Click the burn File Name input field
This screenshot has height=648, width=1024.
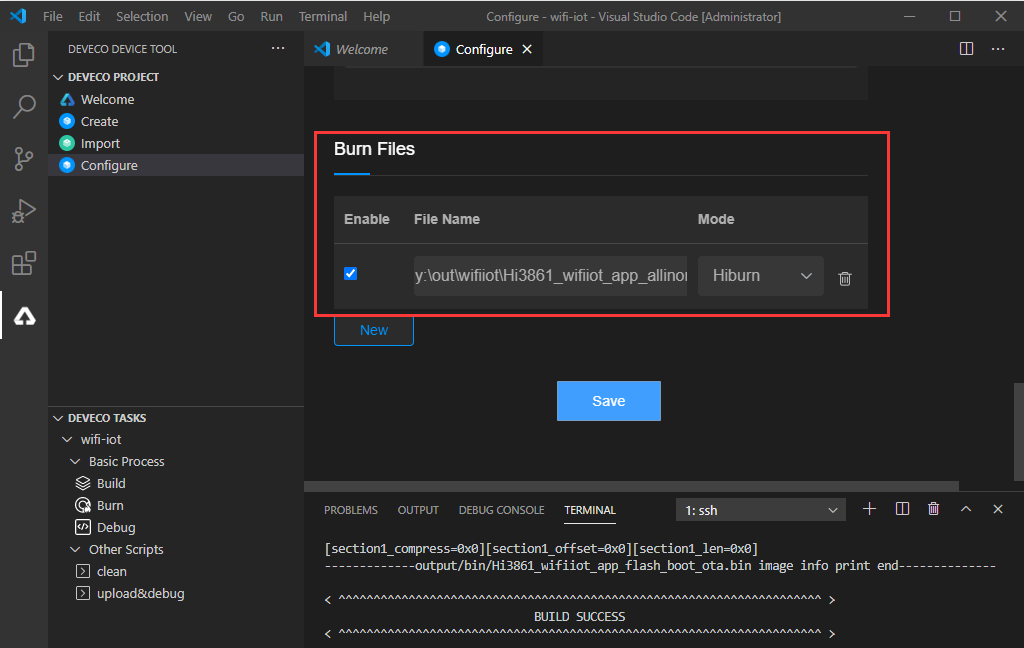(551, 276)
